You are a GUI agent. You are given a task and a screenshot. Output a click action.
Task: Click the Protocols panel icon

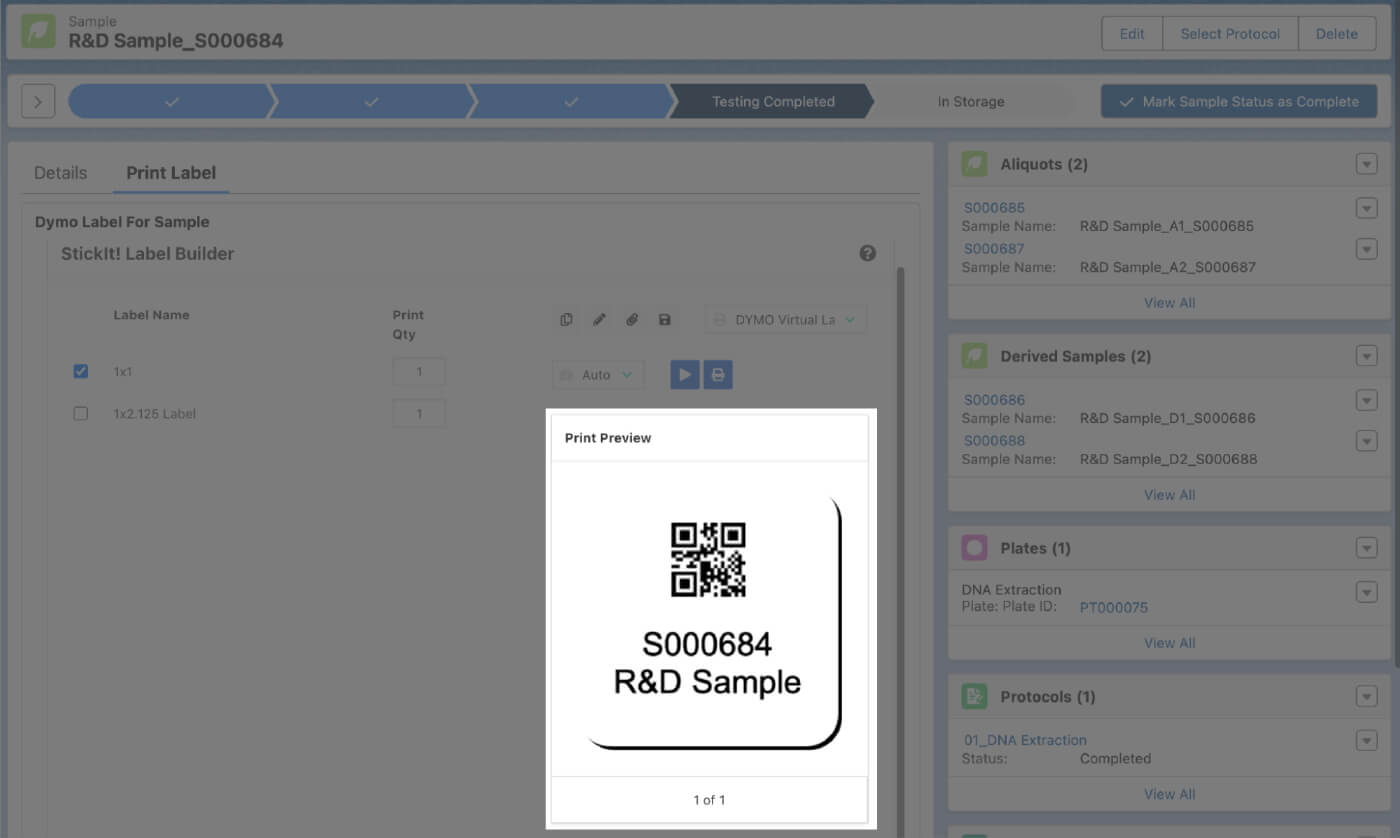coord(974,696)
